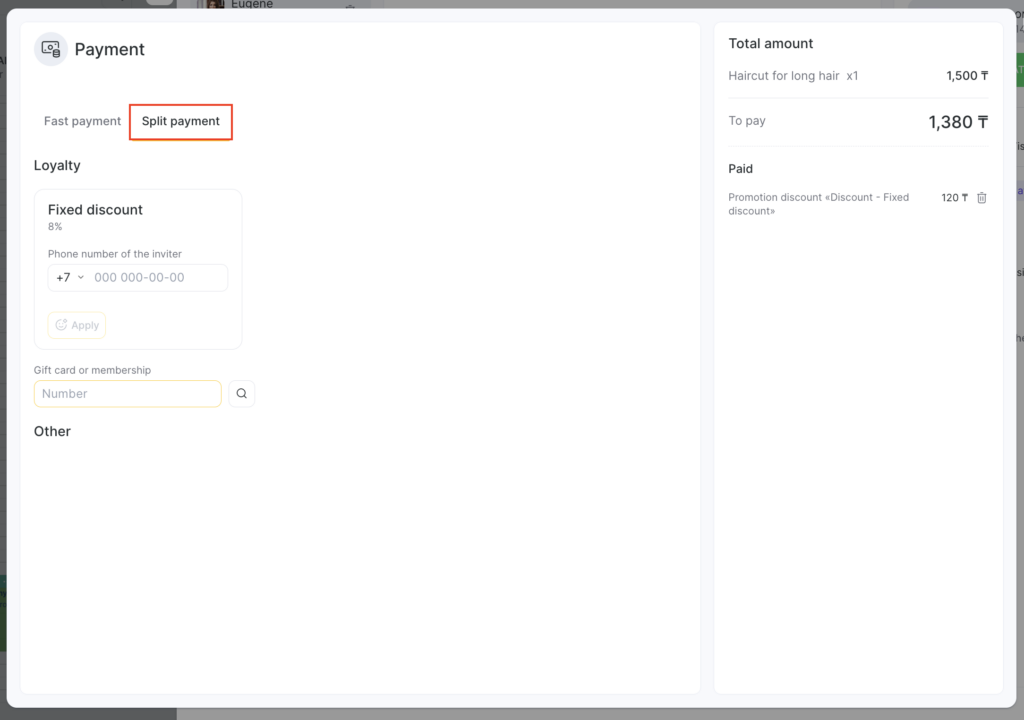Click the Gift card or membership label

[92, 370]
